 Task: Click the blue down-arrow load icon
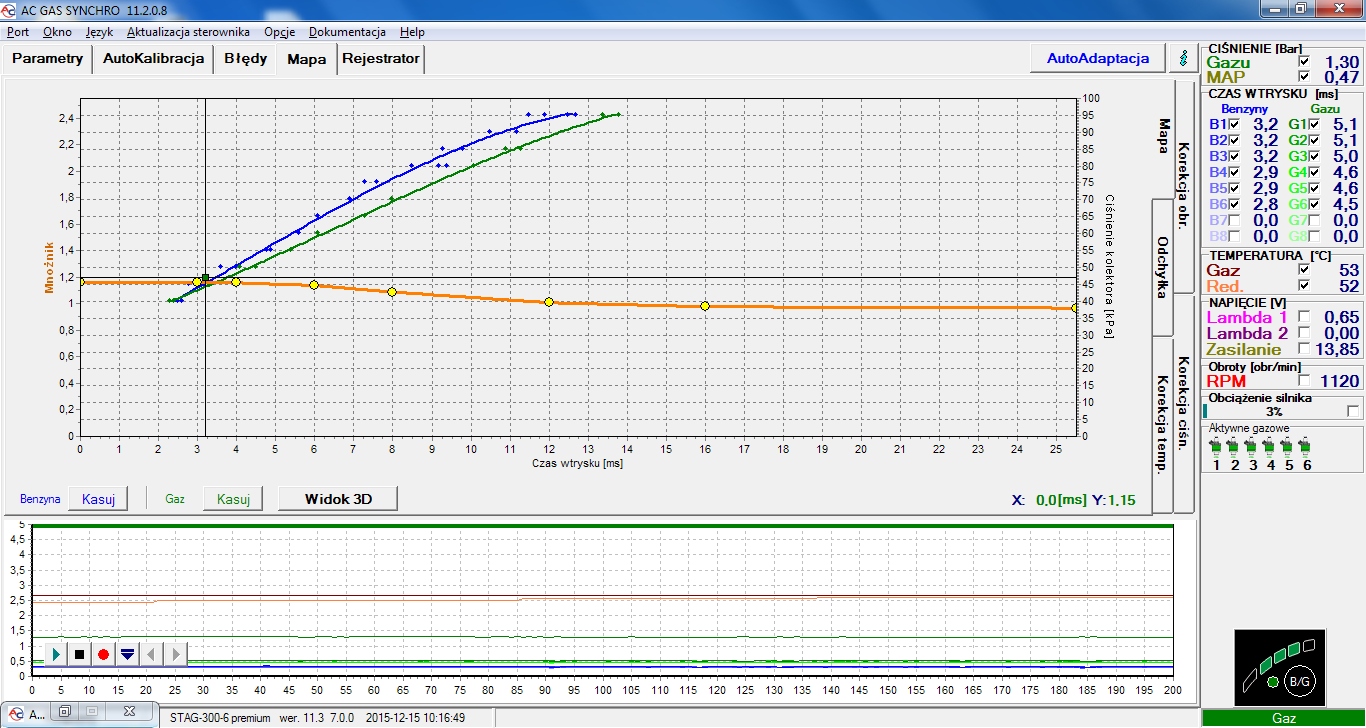coord(127,654)
